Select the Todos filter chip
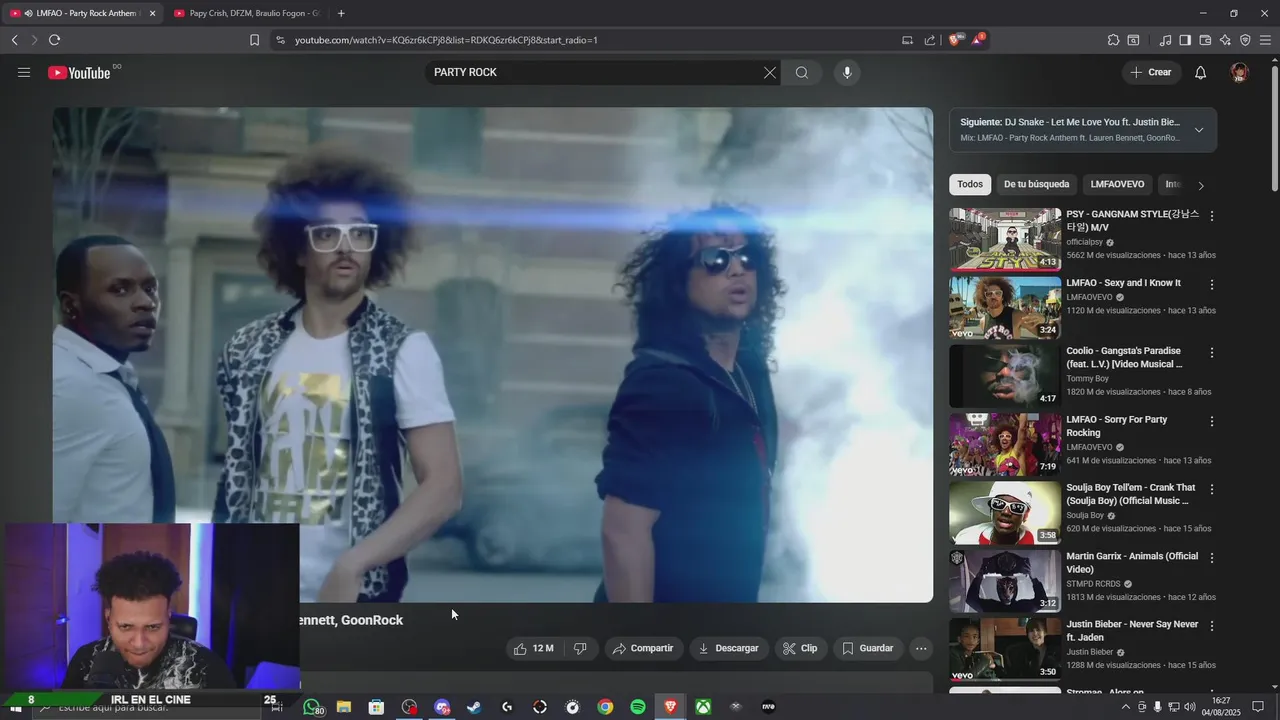 [970, 184]
